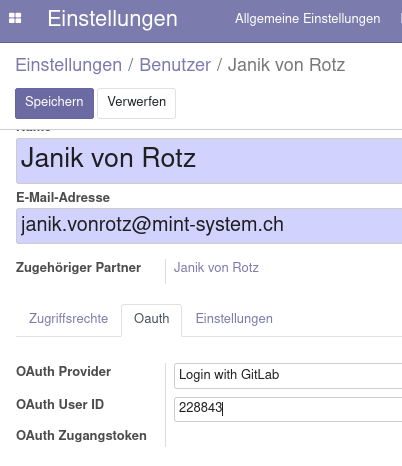Go to Einstellungen in the breadcrumb
The image size is (402, 466).
click(x=69, y=65)
